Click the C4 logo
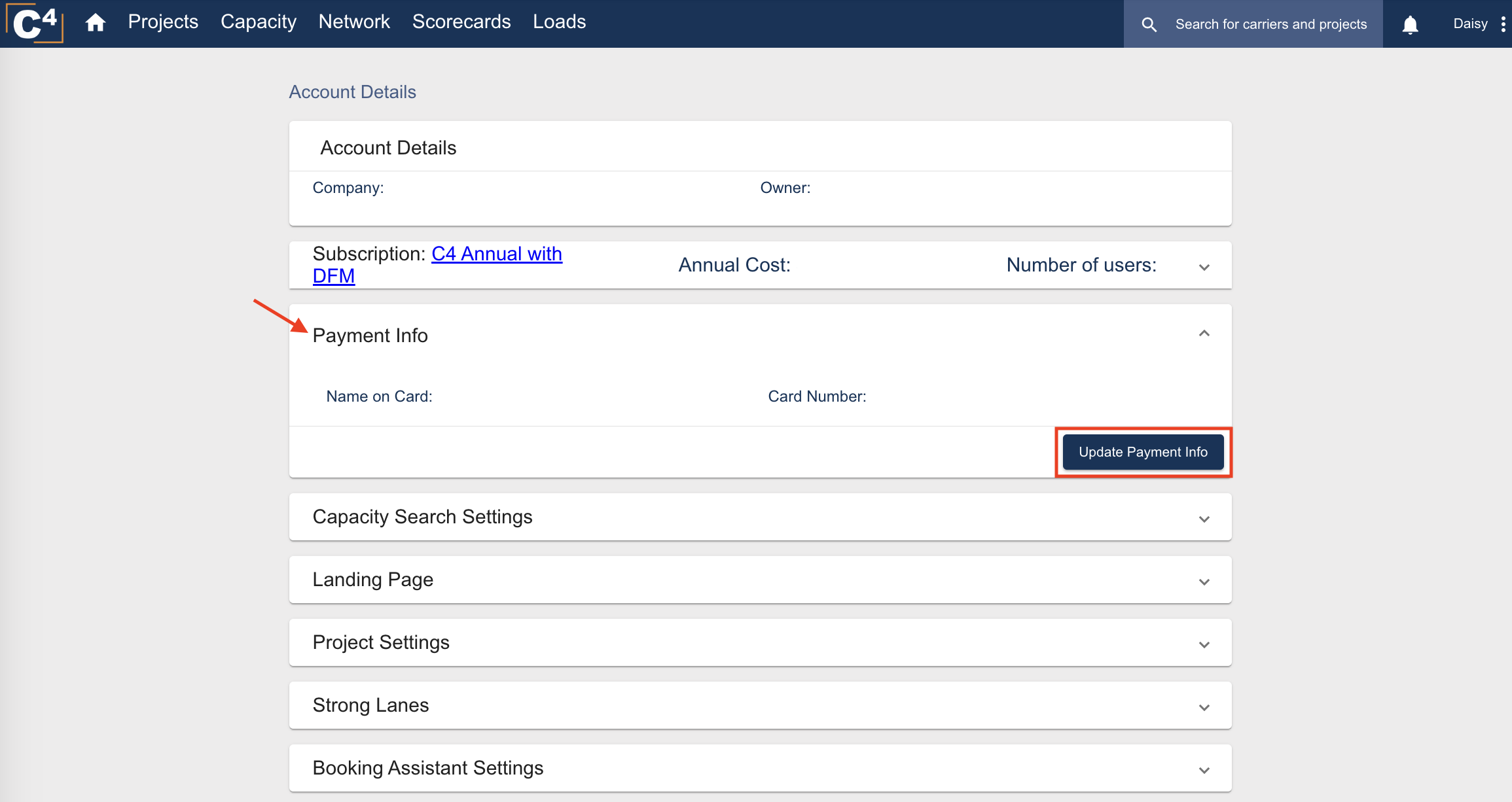Viewport: 1512px width, 802px height. coord(35,23)
